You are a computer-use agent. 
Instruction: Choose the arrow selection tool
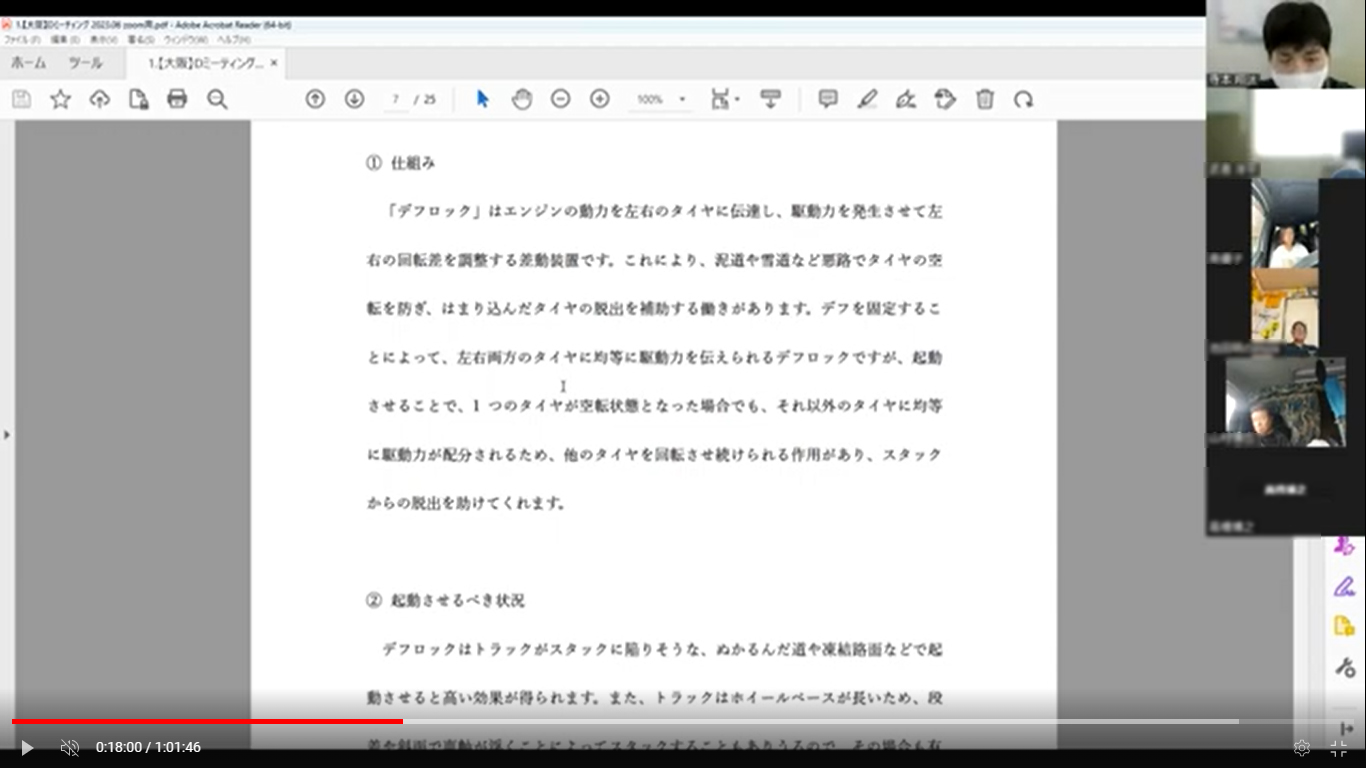point(483,99)
